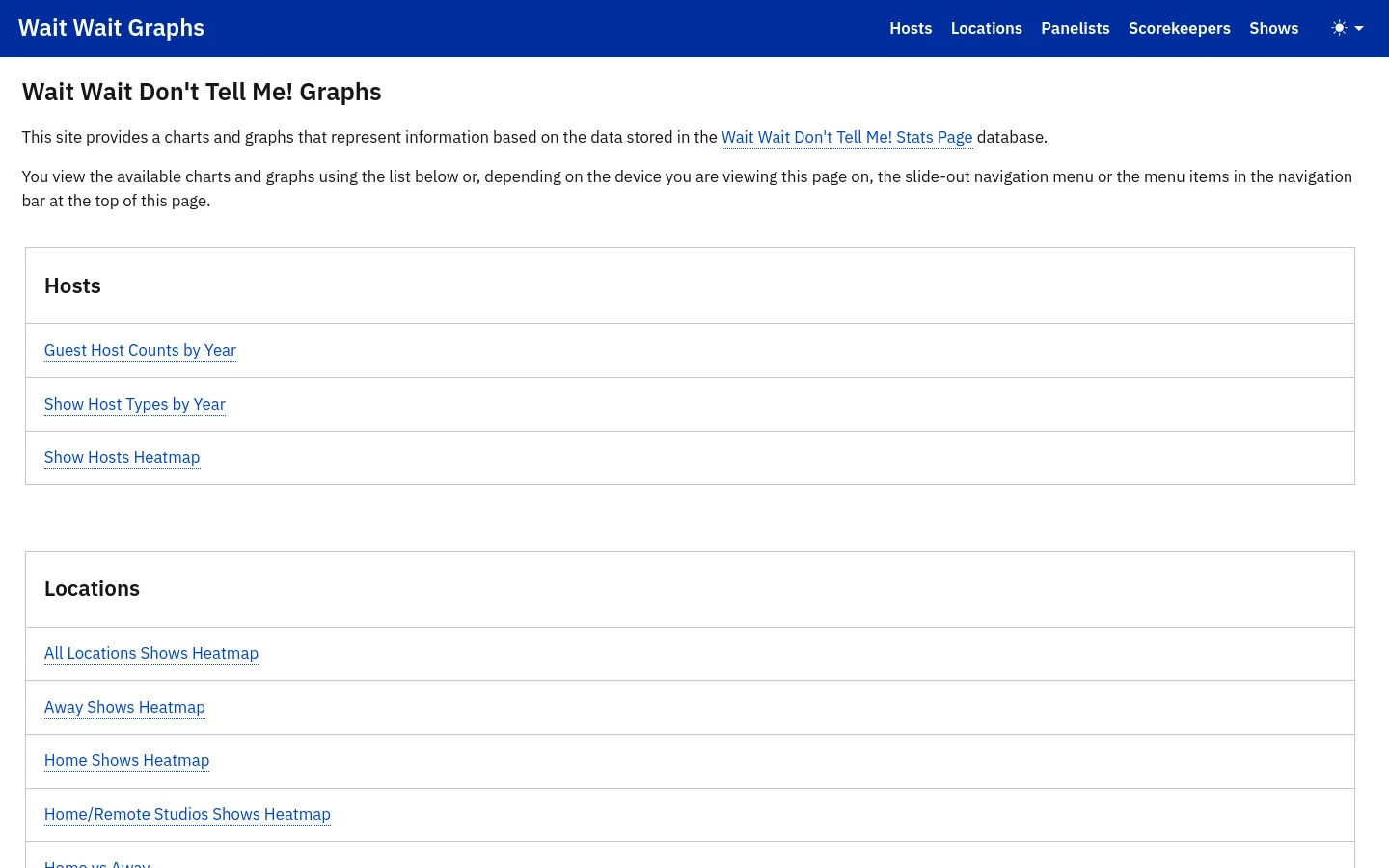Open the Away Shows Heatmap

pyautogui.click(x=124, y=707)
